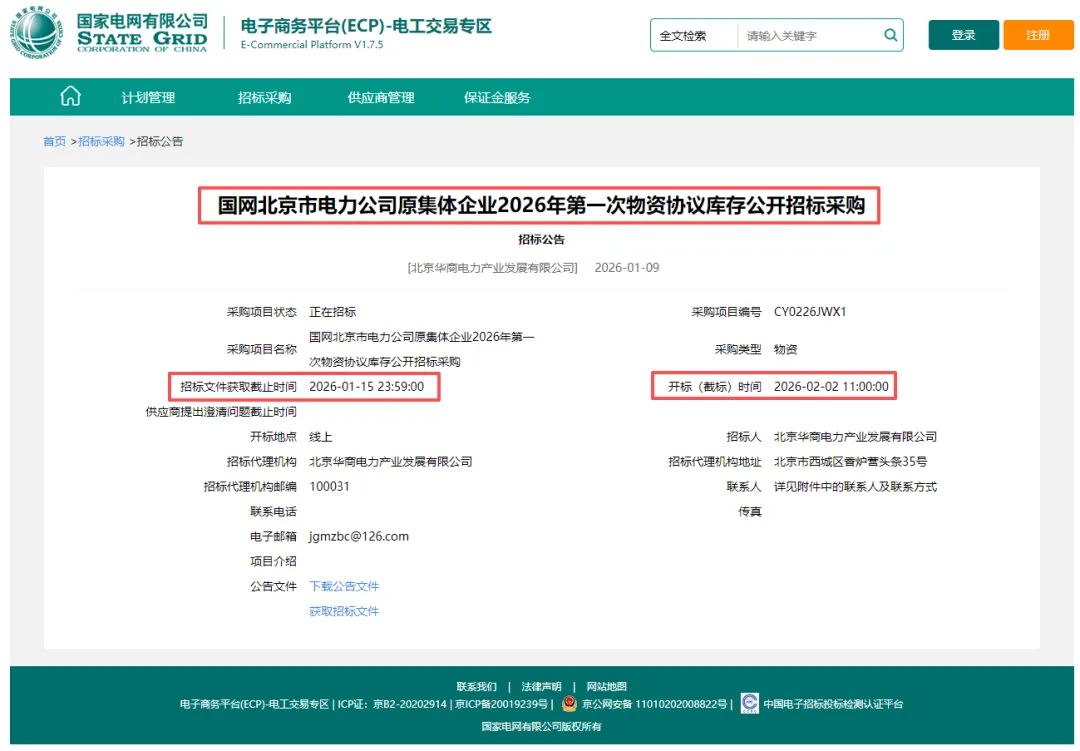Screen dimensions: 1080x751
Task: Click the search magnifier icon
Action: point(890,34)
